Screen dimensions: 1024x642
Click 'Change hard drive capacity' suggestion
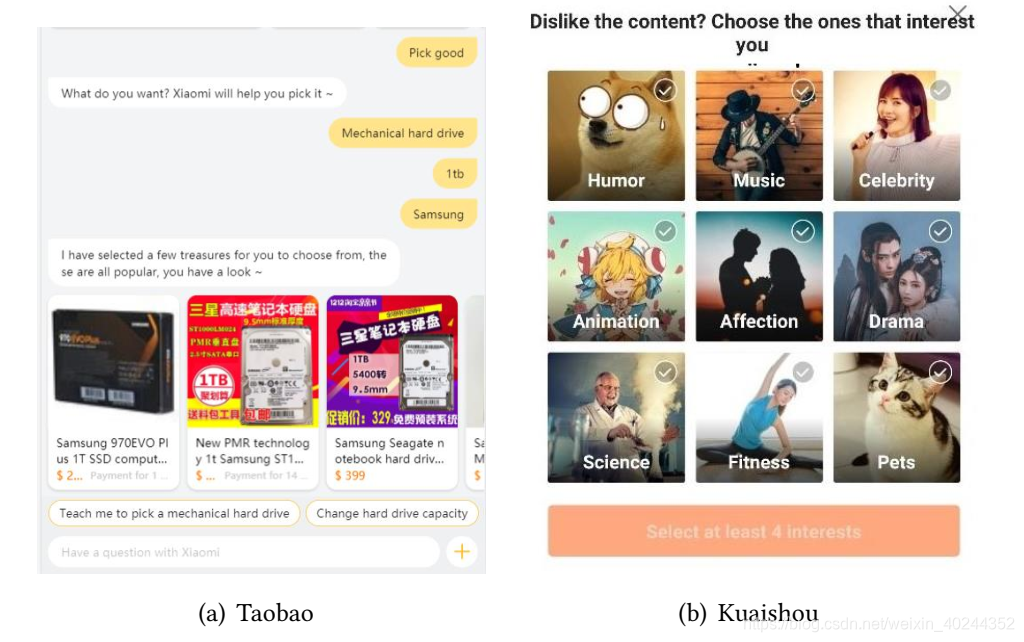coord(392,513)
